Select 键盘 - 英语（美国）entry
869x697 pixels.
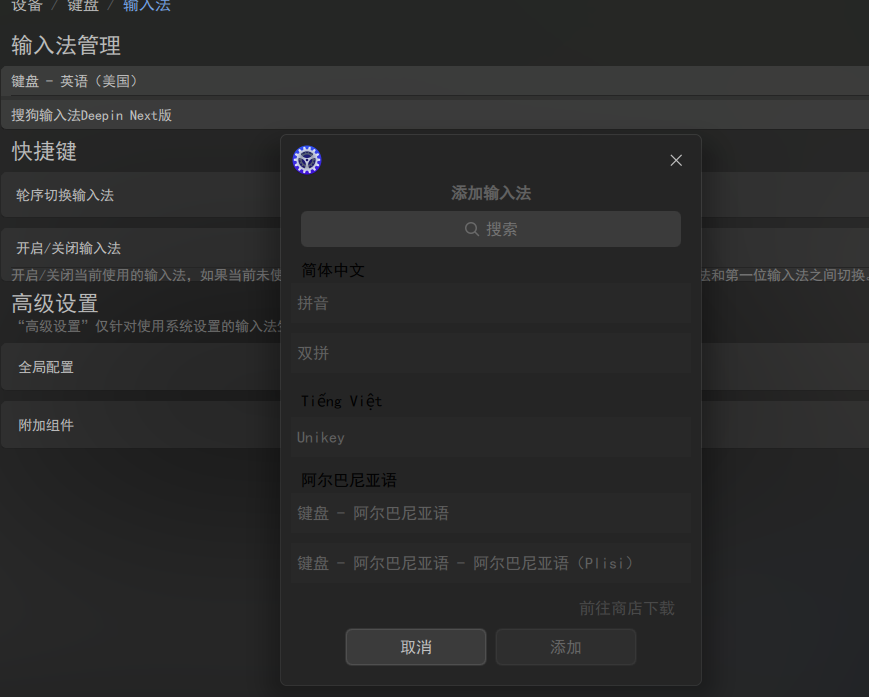pyautogui.click(x=434, y=81)
